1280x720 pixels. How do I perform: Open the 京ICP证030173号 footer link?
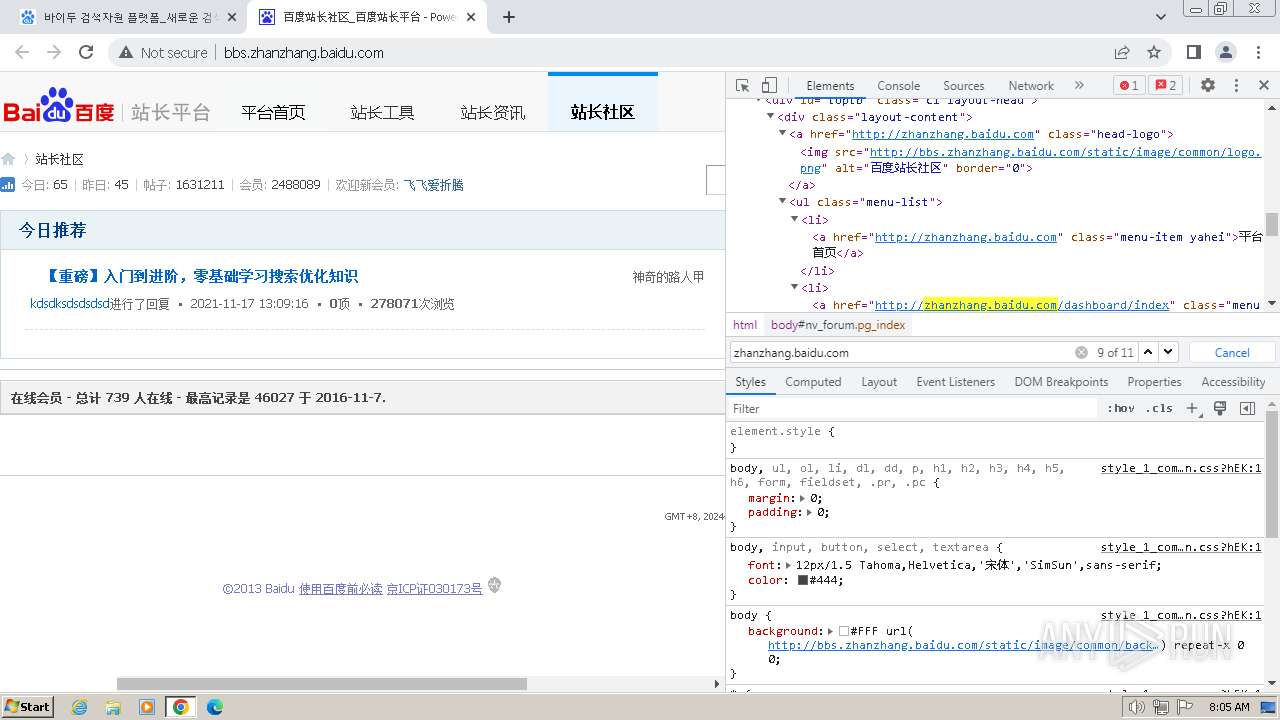(434, 589)
